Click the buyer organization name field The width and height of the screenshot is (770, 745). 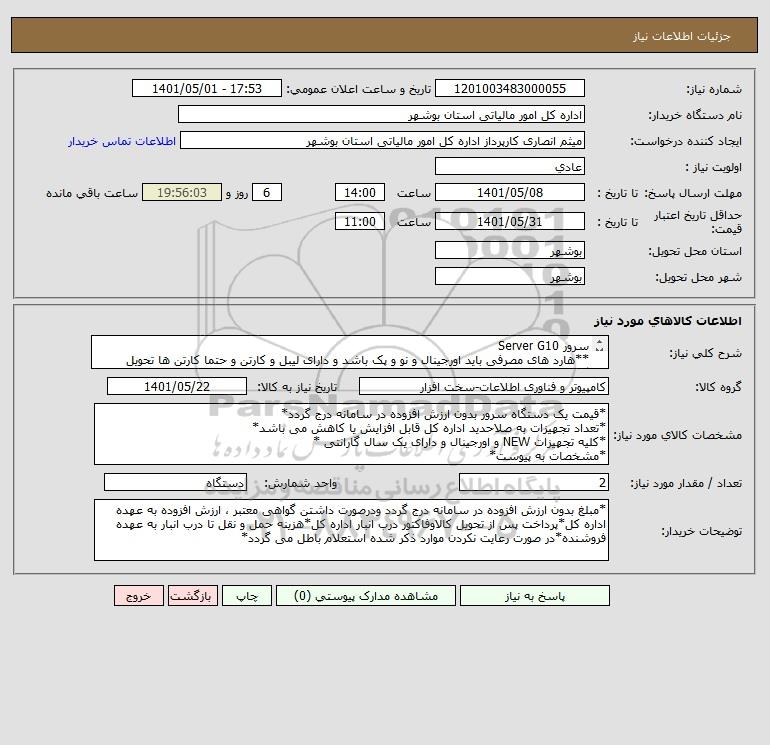click(381, 114)
